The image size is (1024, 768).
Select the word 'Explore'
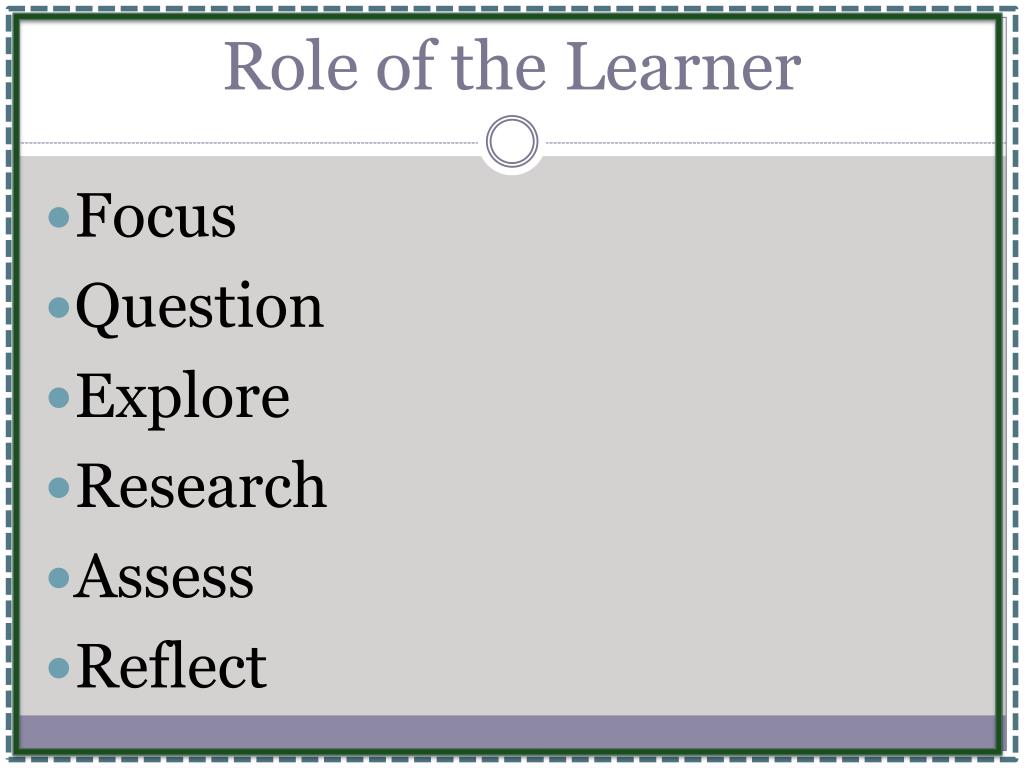[183, 398]
